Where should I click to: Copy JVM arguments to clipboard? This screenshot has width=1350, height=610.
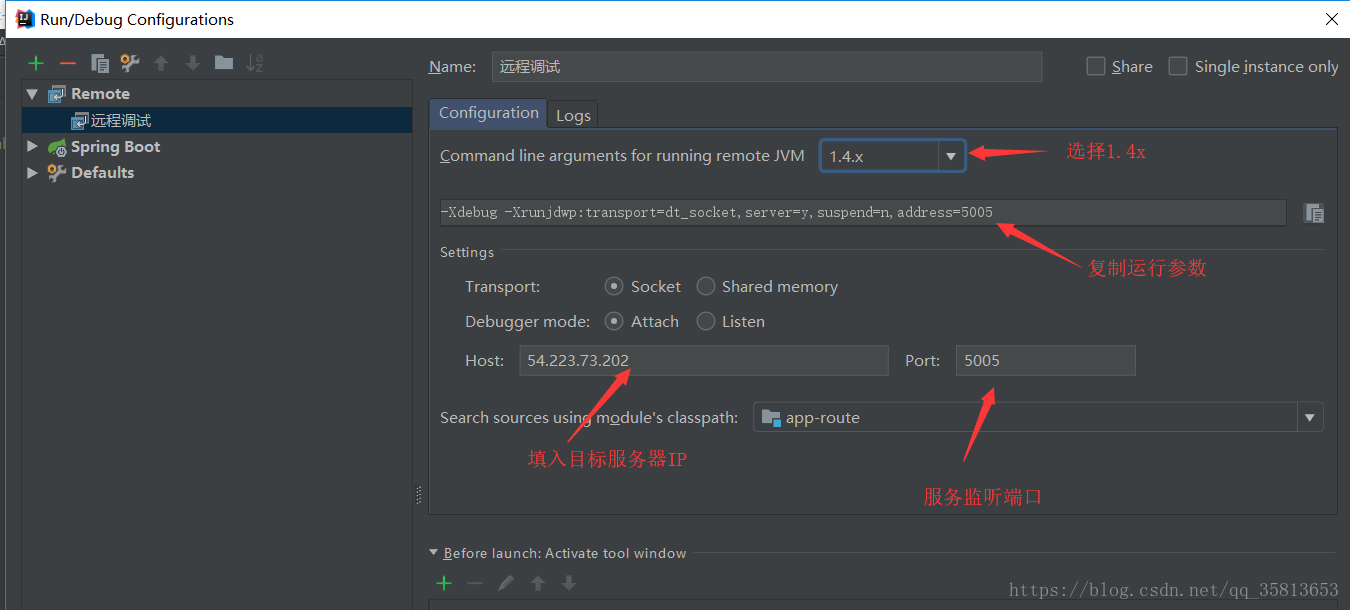click(x=1314, y=213)
